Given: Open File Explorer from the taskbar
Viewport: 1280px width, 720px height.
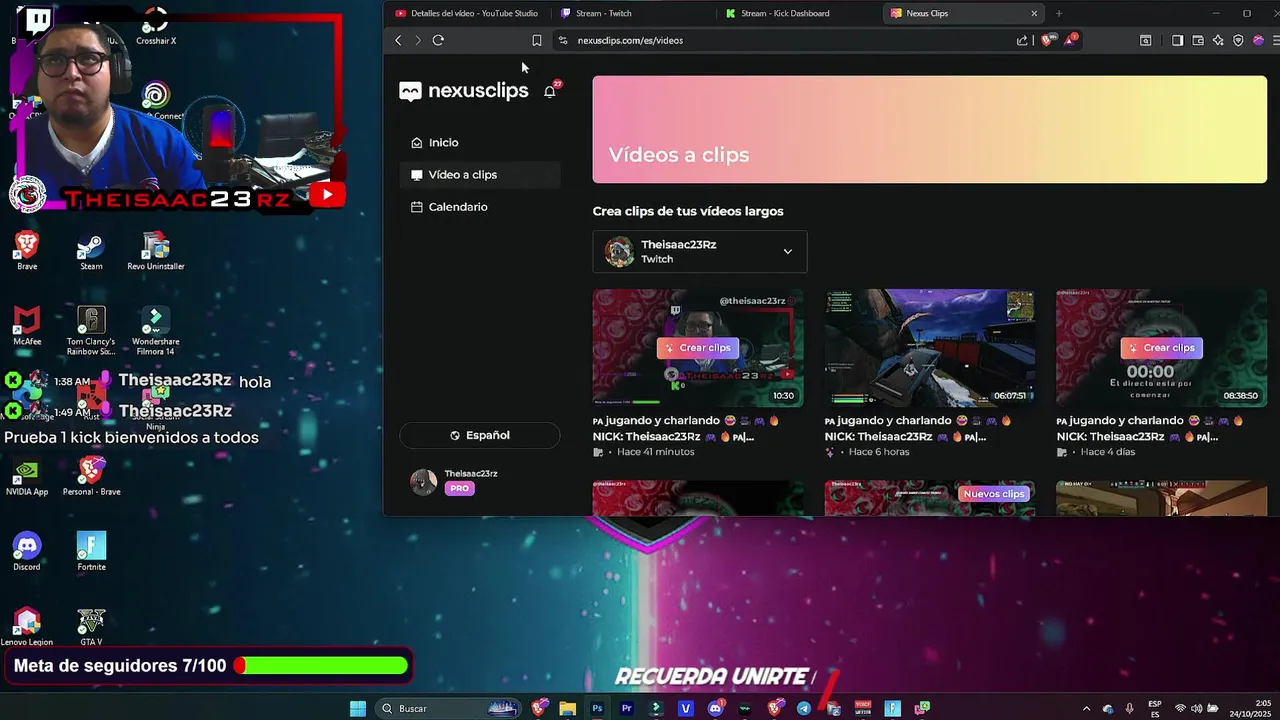Looking at the screenshot, I should pyautogui.click(x=567, y=709).
